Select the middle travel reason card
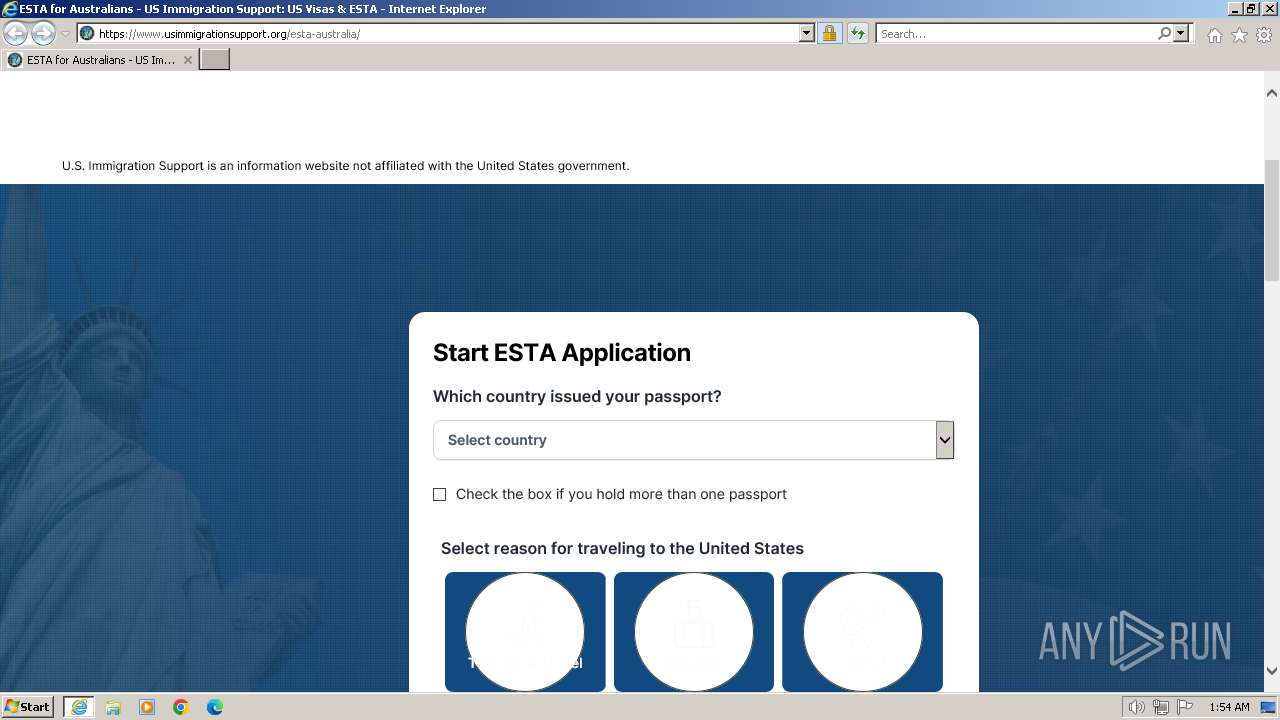 (694, 632)
